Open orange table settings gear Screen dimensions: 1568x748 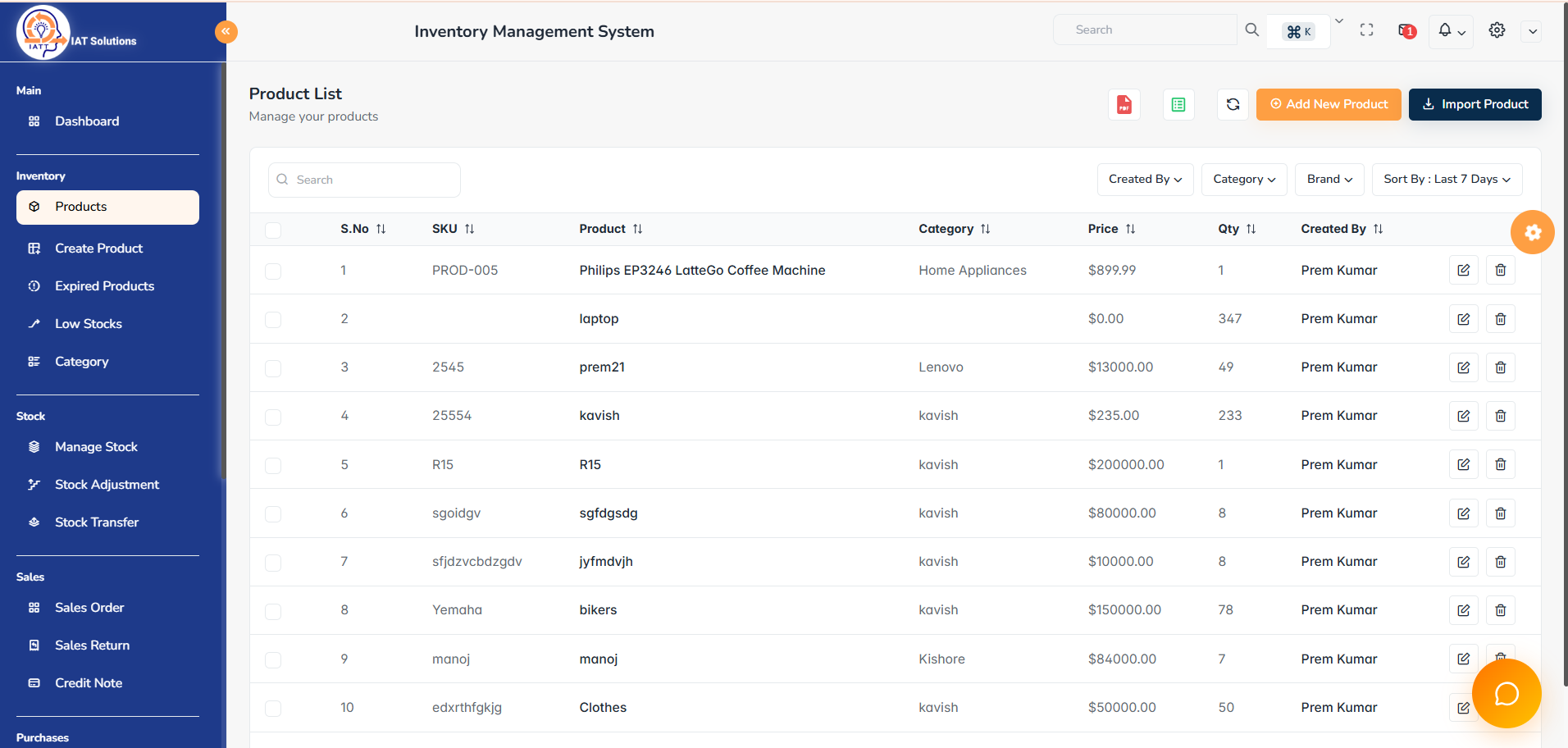[x=1532, y=232]
